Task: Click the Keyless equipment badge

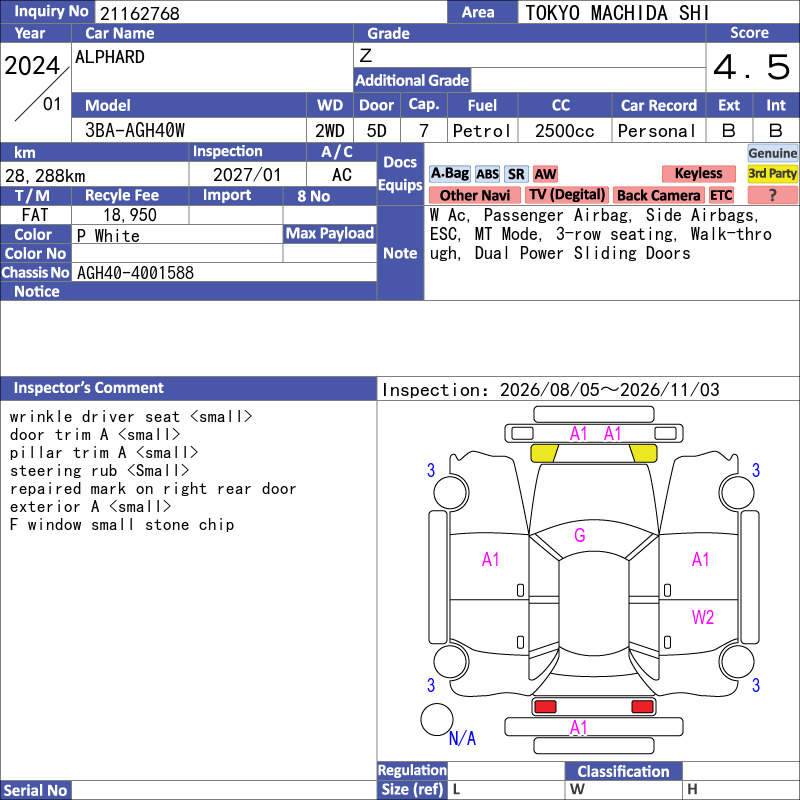Action: point(698,174)
